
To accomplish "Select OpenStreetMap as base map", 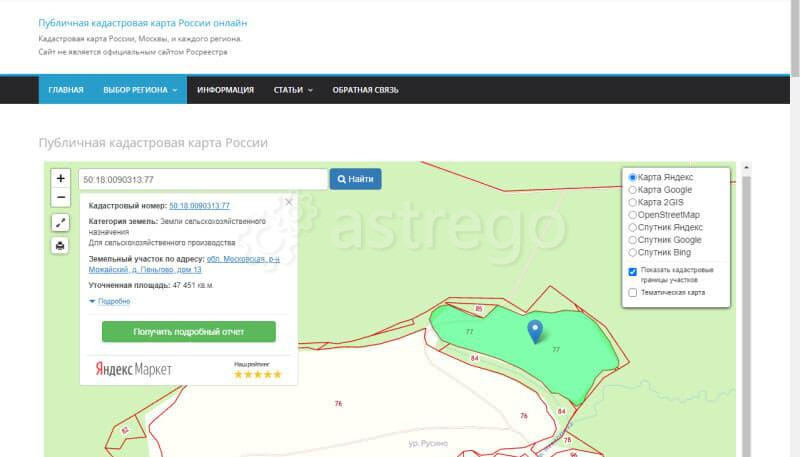I will pos(632,214).
